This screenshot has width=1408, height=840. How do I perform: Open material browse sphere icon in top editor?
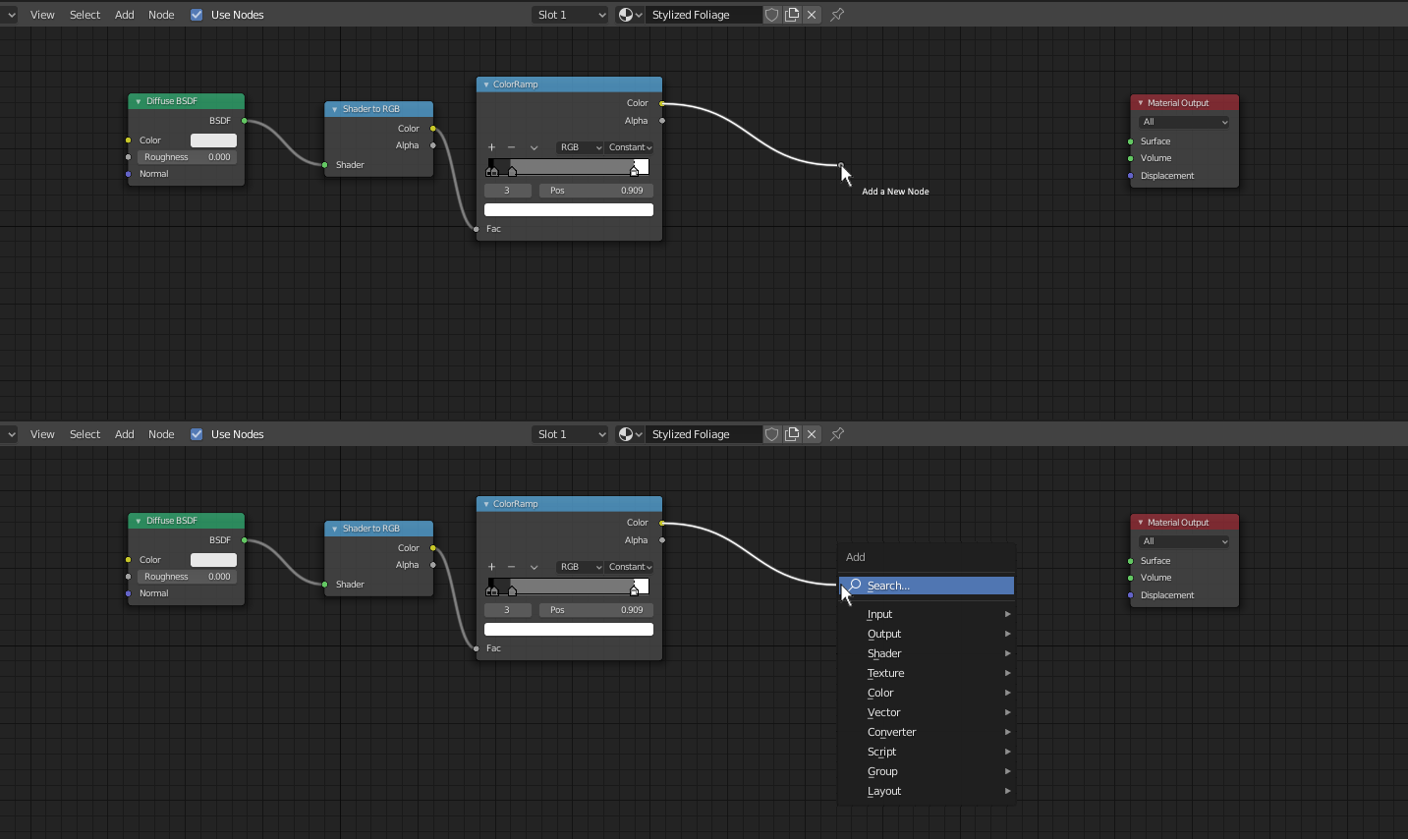click(x=629, y=15)
